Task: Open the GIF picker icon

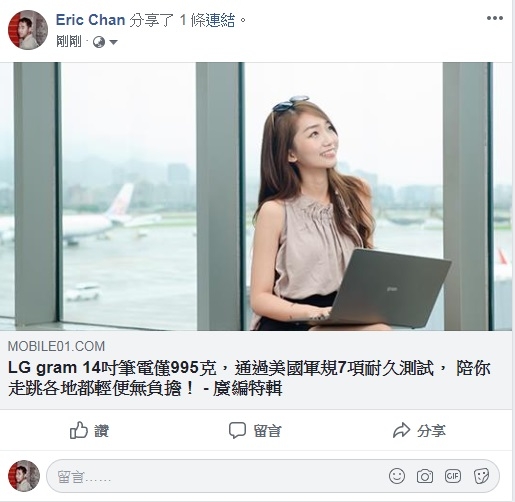Action: [x=453, y=476]
